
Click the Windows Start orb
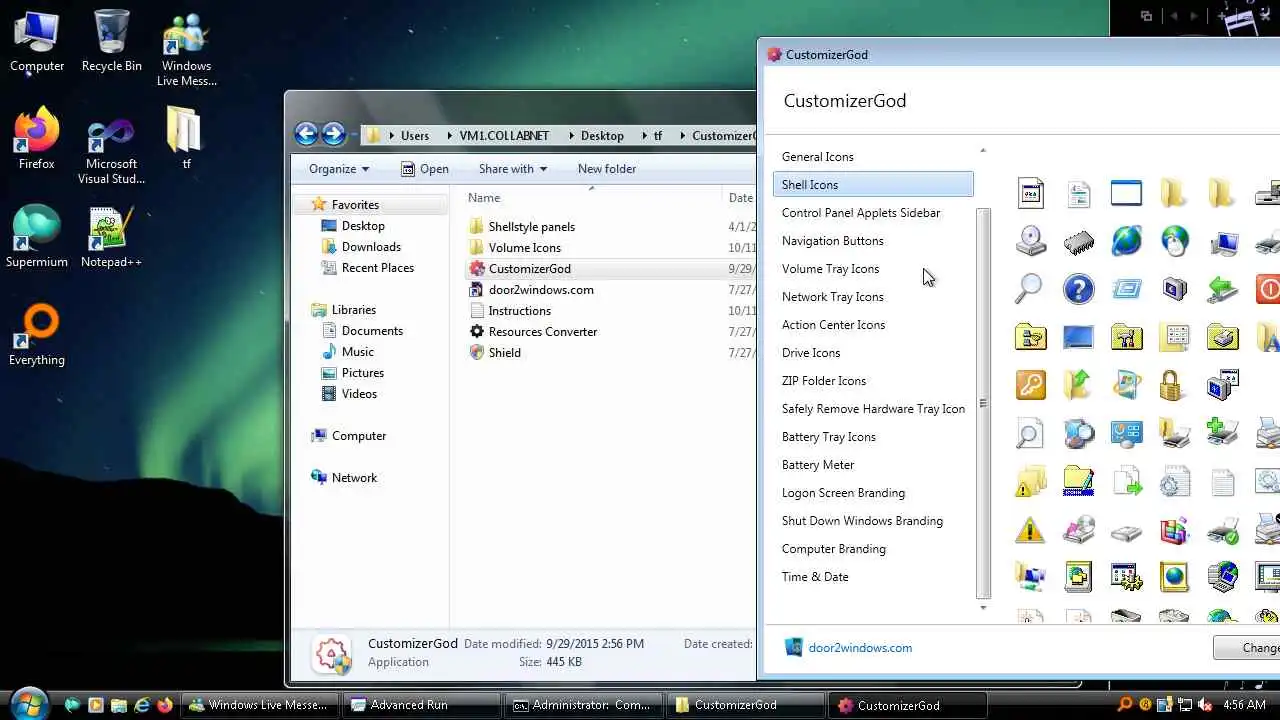[29, 703]
